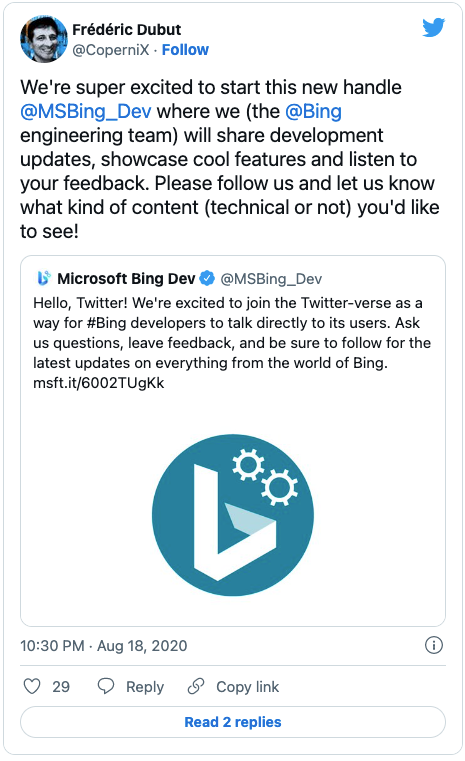Click the Microsoft Bing Dev account name
The width and height of the screenshot is (465, 761).
126,279
